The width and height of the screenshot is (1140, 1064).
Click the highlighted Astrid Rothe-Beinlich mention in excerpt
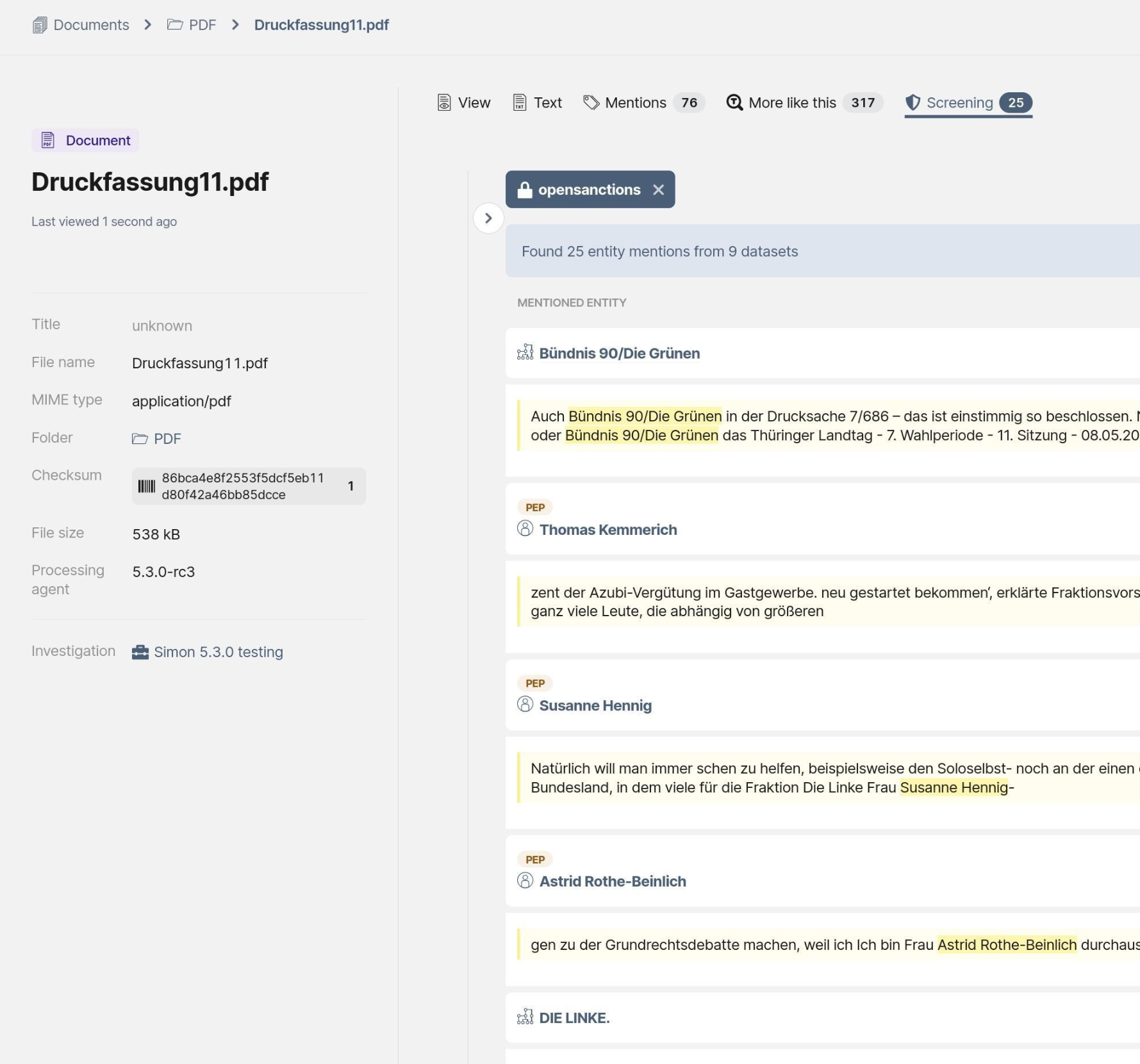pyautogui.click(x=1007, y=945)
